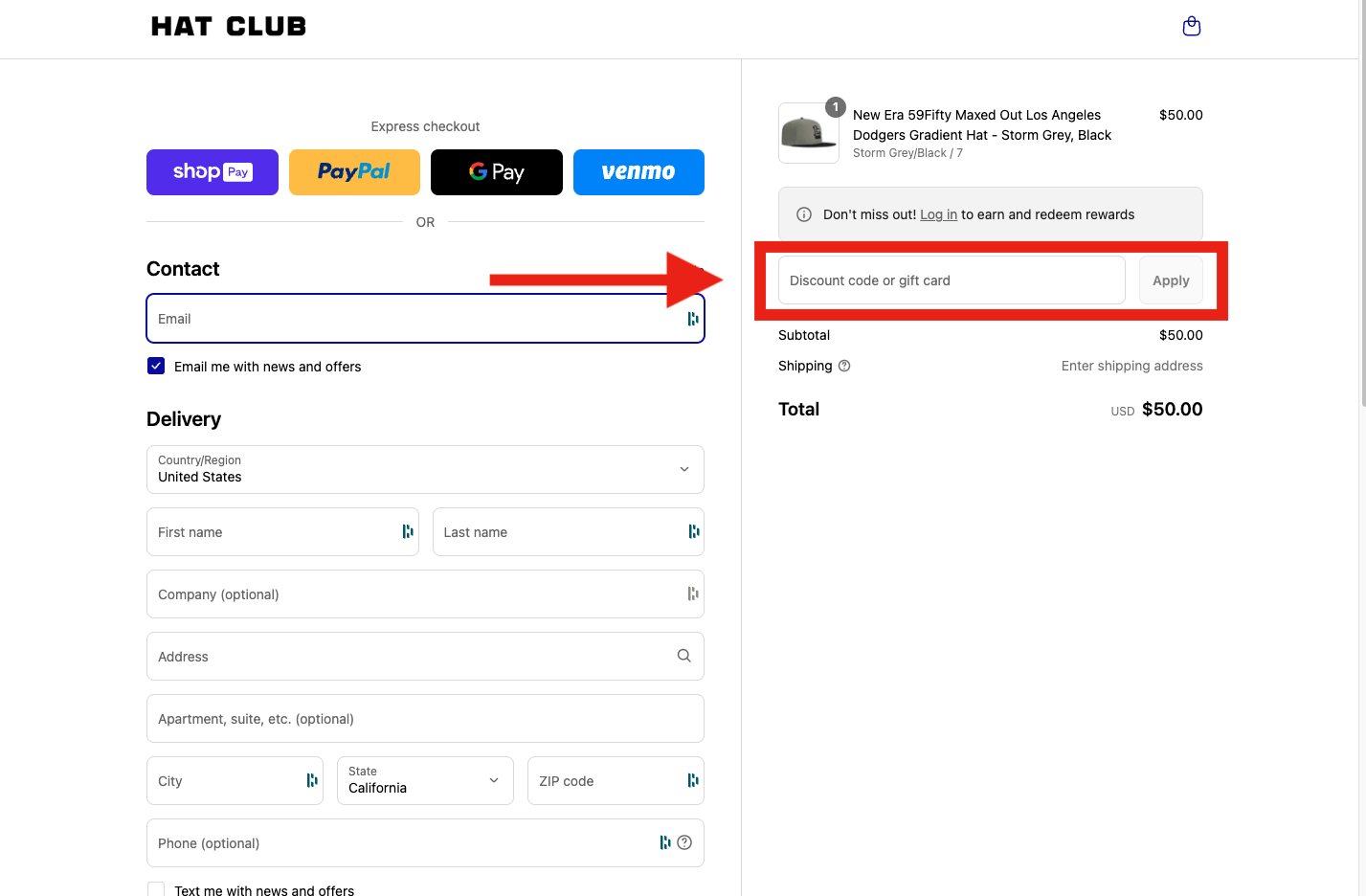Uncheck Email me with news and offers
Image resolution: width=1366 pixels, height=896 pixels.
(x=156, y=366)
